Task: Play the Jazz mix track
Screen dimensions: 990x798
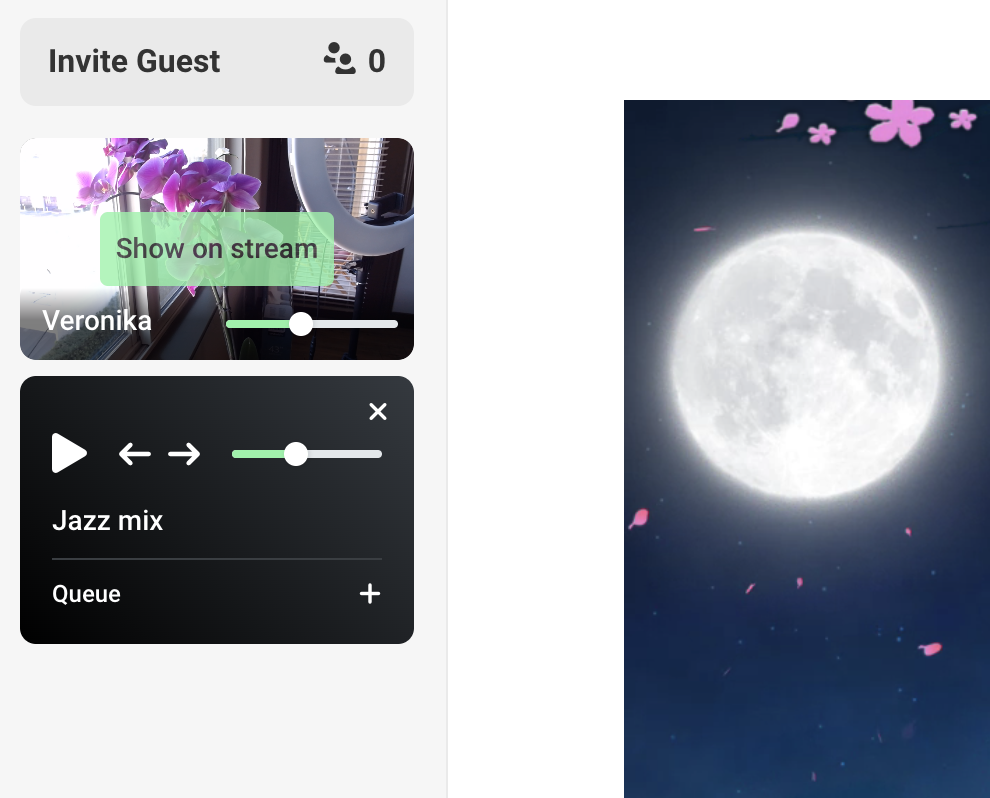Action: pyautogui.click(x=69, y=453)
